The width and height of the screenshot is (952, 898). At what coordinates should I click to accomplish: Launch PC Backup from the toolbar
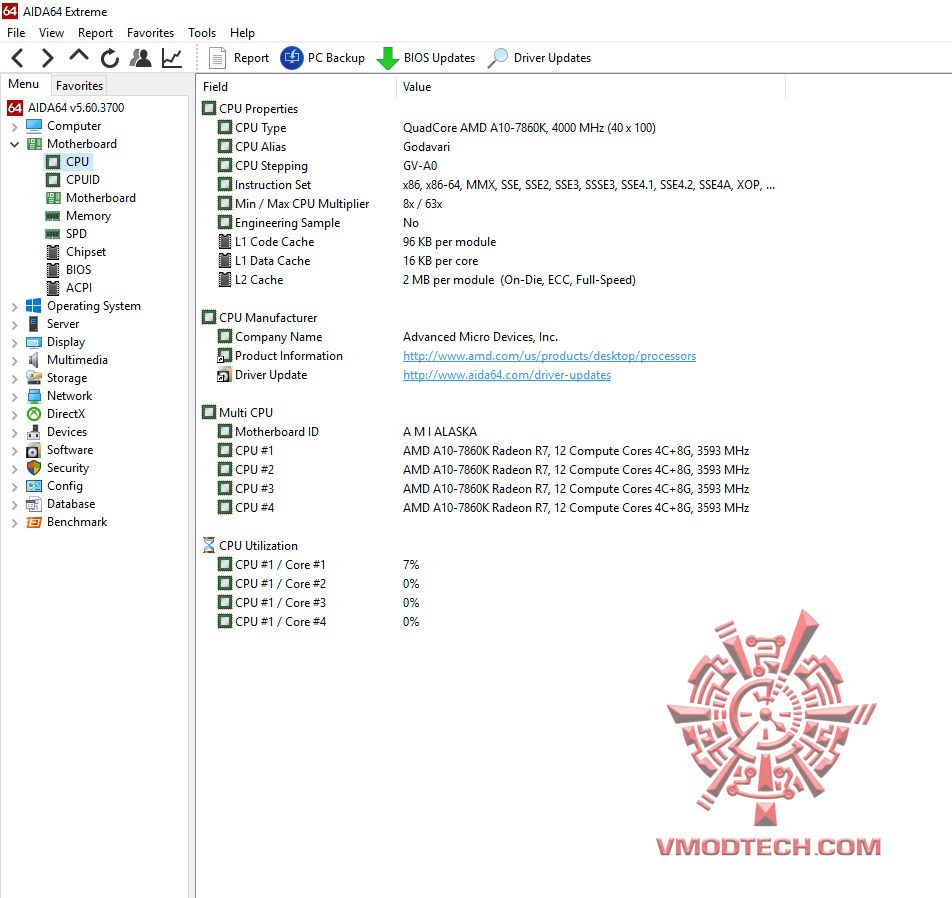[322, 58]
